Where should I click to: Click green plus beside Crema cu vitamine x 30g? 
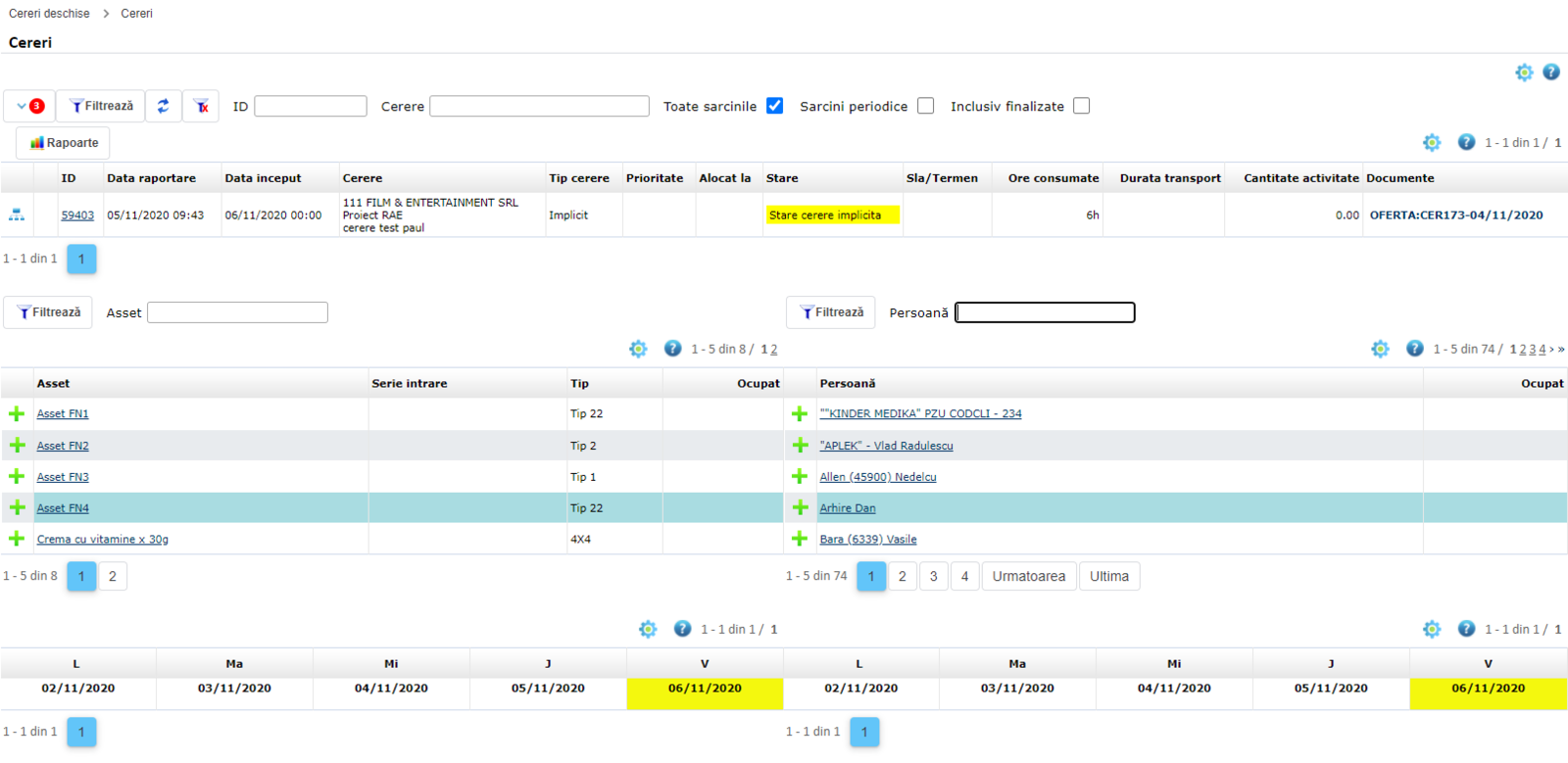(17, 539)
